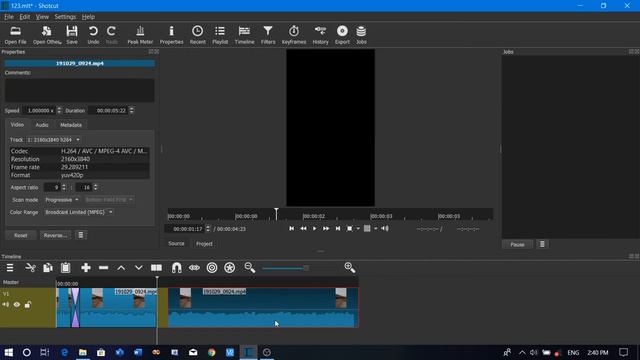
Task: Open the Color Range dropdown
Action: click(x=78, y=212)
